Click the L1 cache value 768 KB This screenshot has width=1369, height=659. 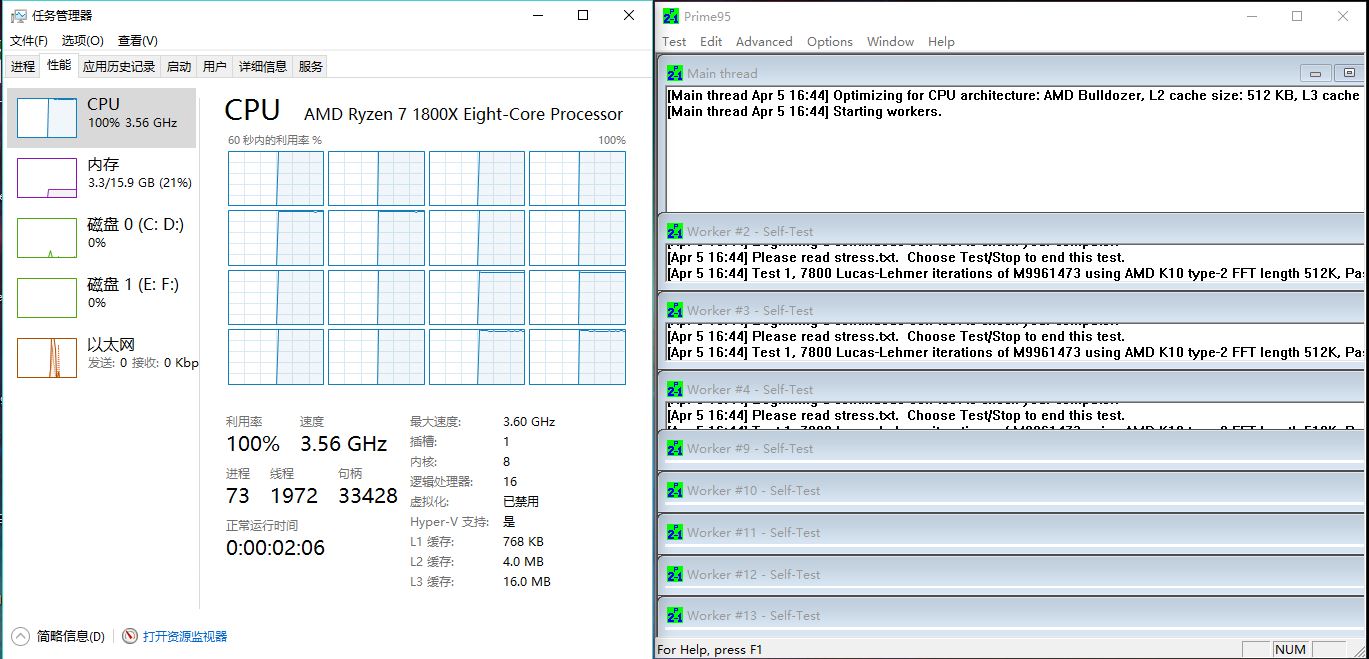[x=523, y=542]
